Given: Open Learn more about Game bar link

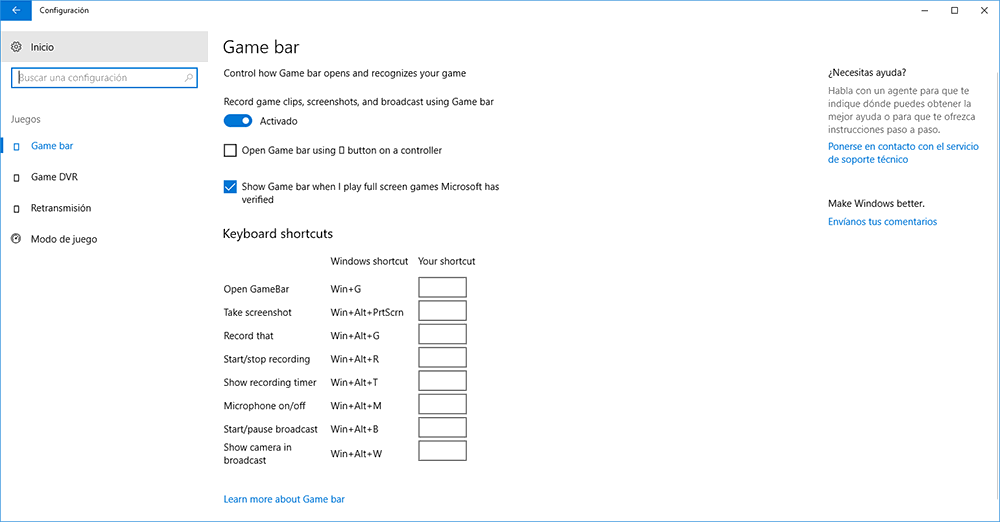Looking at the screenshot, I should pyautogui.click(x=284, y=499).
